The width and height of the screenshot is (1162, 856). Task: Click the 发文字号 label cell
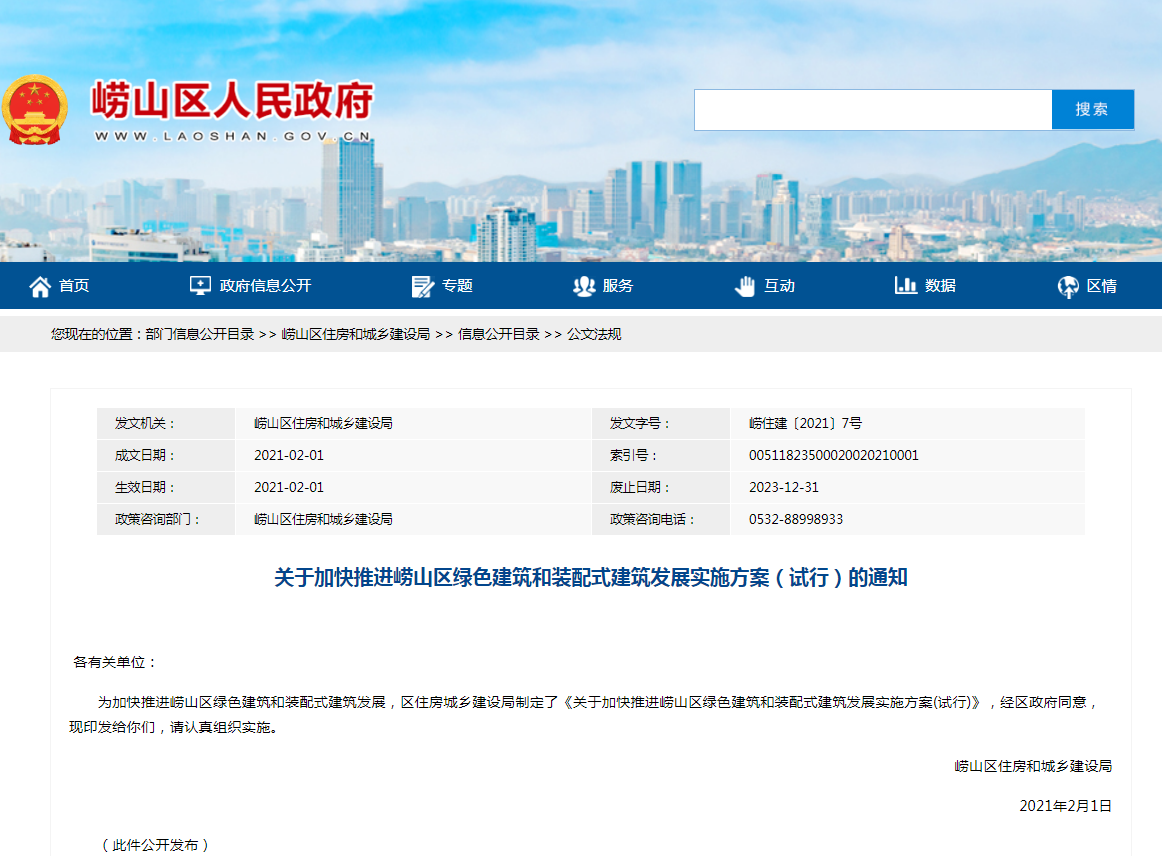coord(661,423)
